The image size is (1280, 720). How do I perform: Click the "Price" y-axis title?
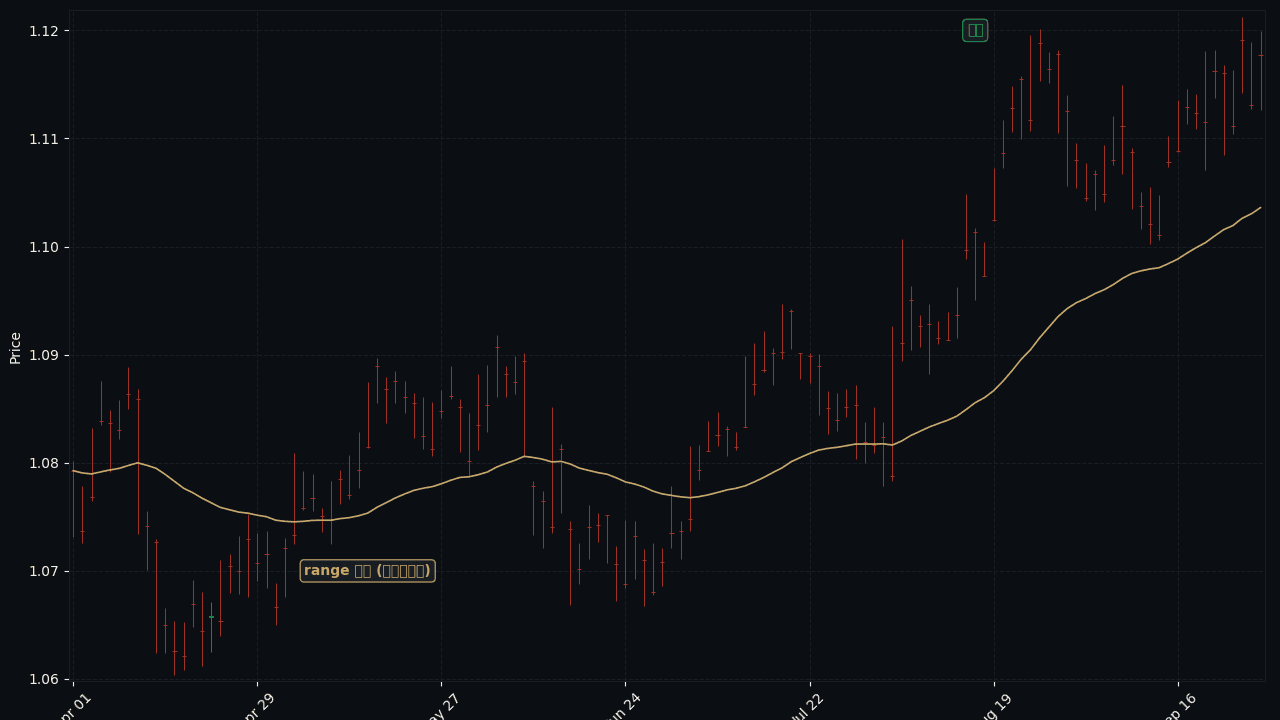[x=15, y=347]
